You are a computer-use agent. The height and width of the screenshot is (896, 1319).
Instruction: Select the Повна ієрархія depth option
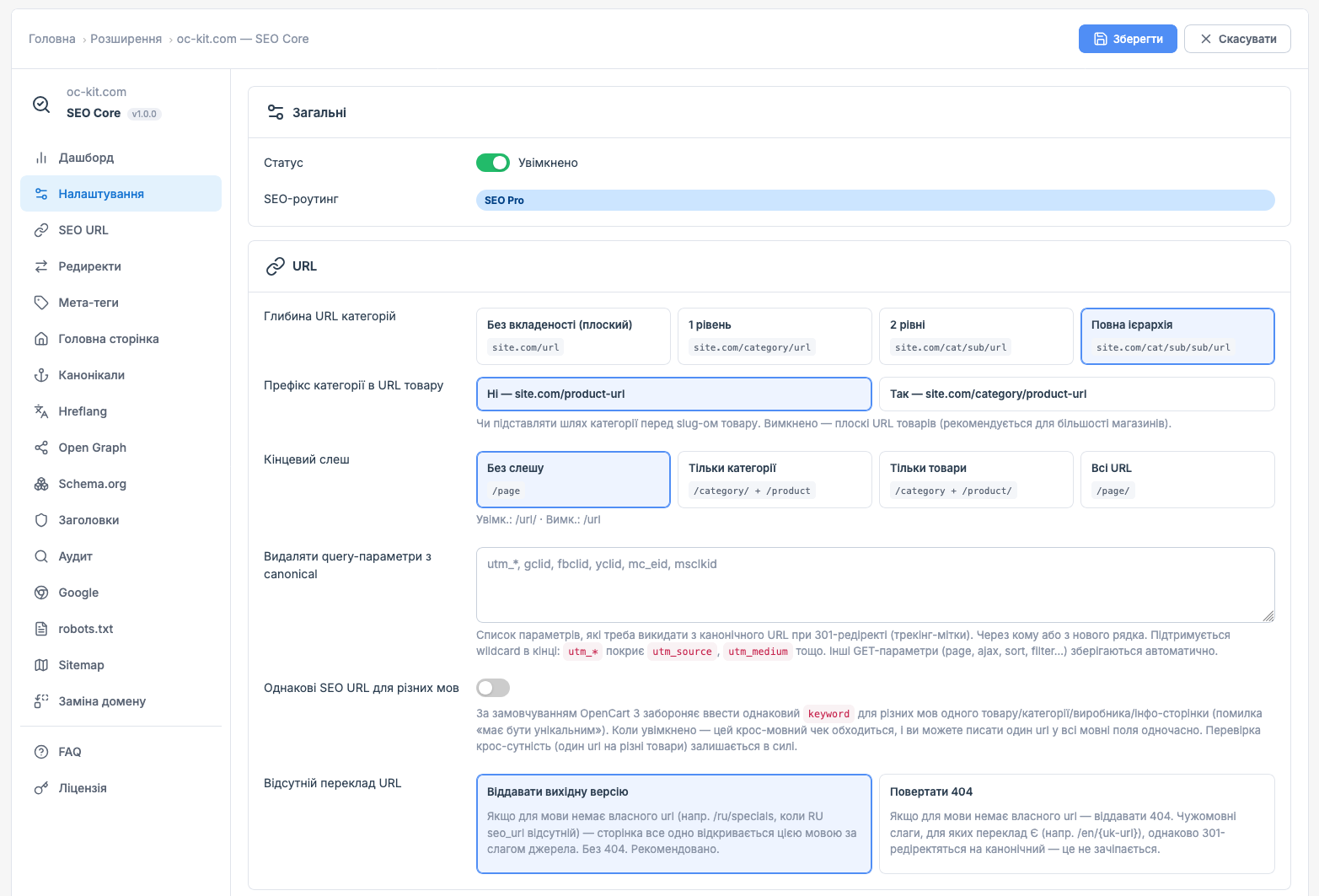(x=1177, y=336)
